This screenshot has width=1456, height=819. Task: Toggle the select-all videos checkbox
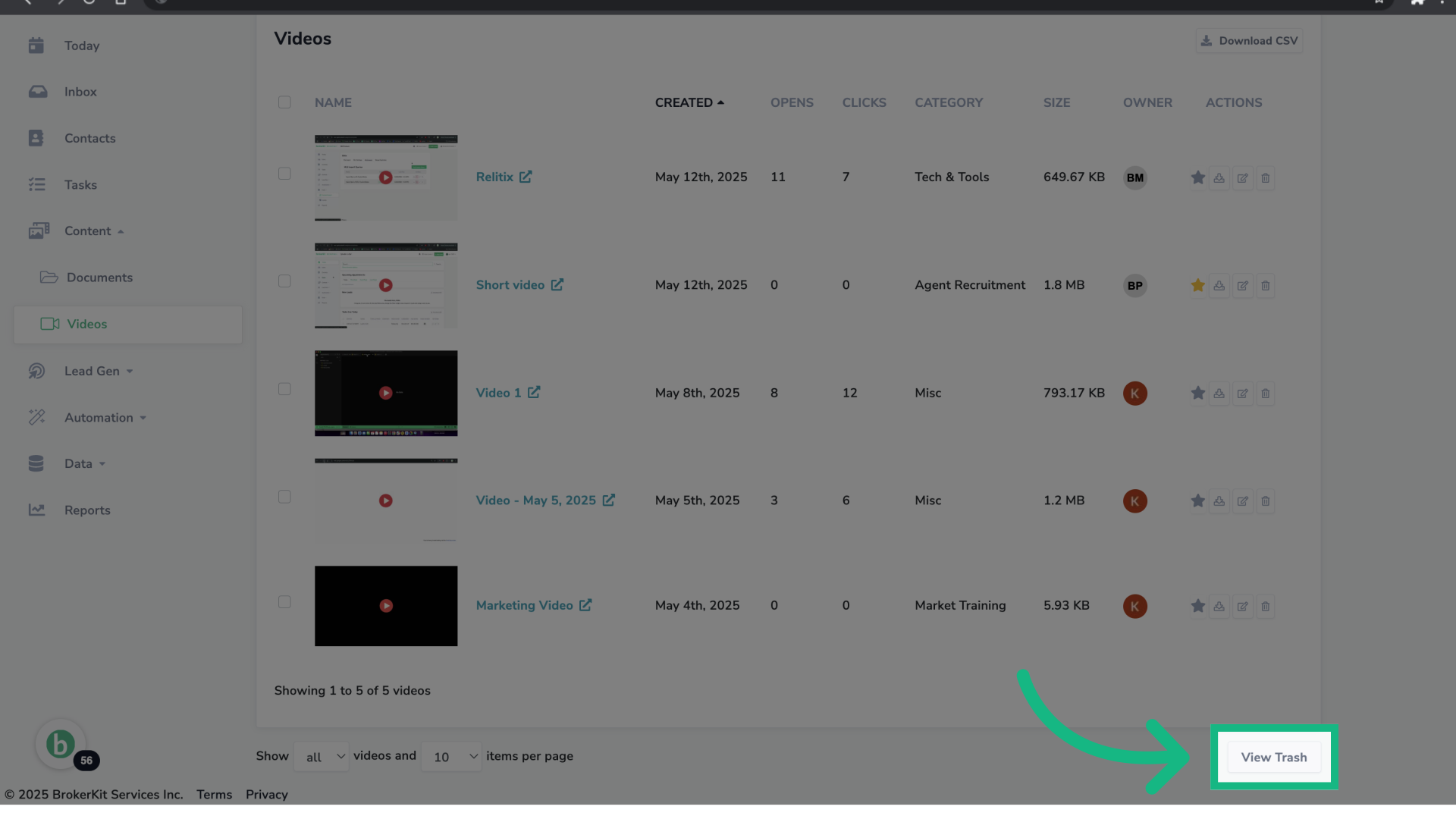tap(284, 102)
